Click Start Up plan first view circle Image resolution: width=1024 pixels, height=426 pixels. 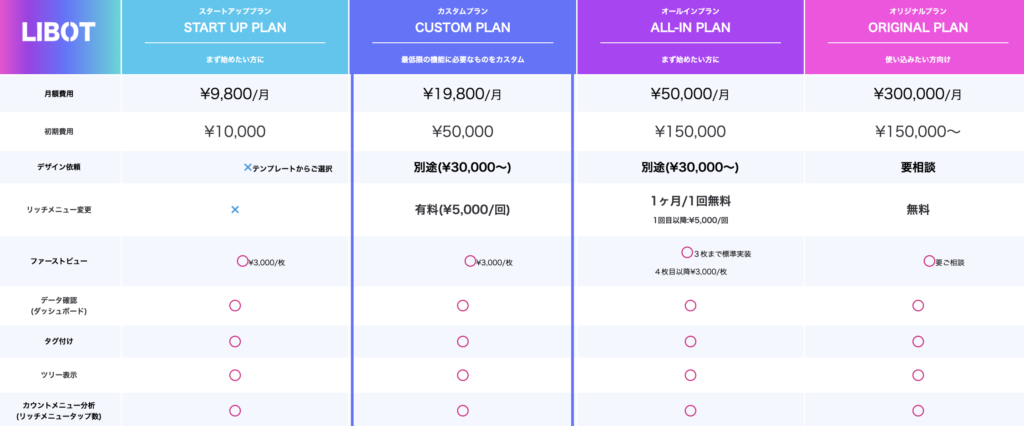[242, 260]
